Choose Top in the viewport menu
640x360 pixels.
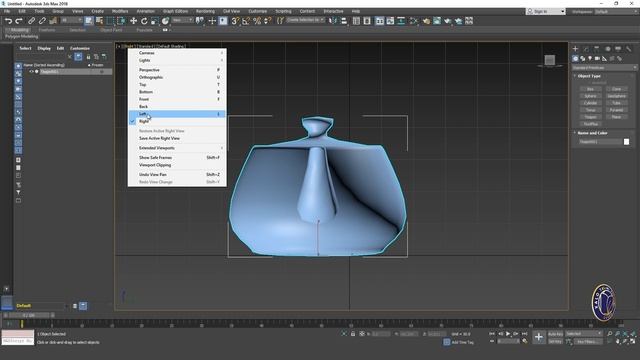177,84
